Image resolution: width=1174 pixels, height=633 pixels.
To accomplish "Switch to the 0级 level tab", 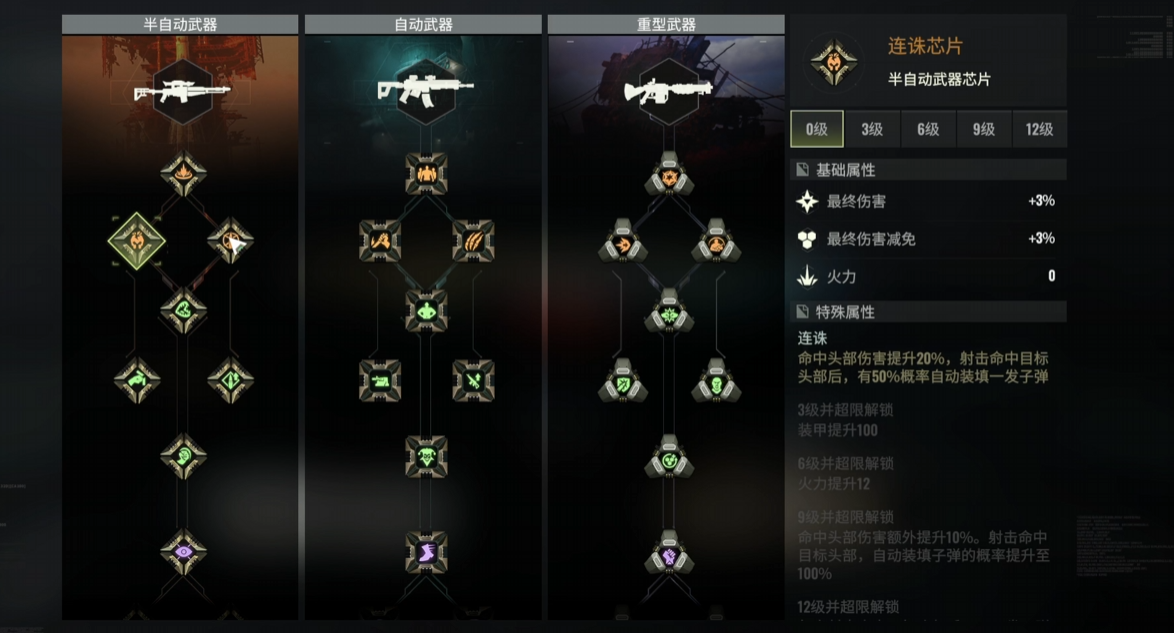I will [x=817, y=129].
